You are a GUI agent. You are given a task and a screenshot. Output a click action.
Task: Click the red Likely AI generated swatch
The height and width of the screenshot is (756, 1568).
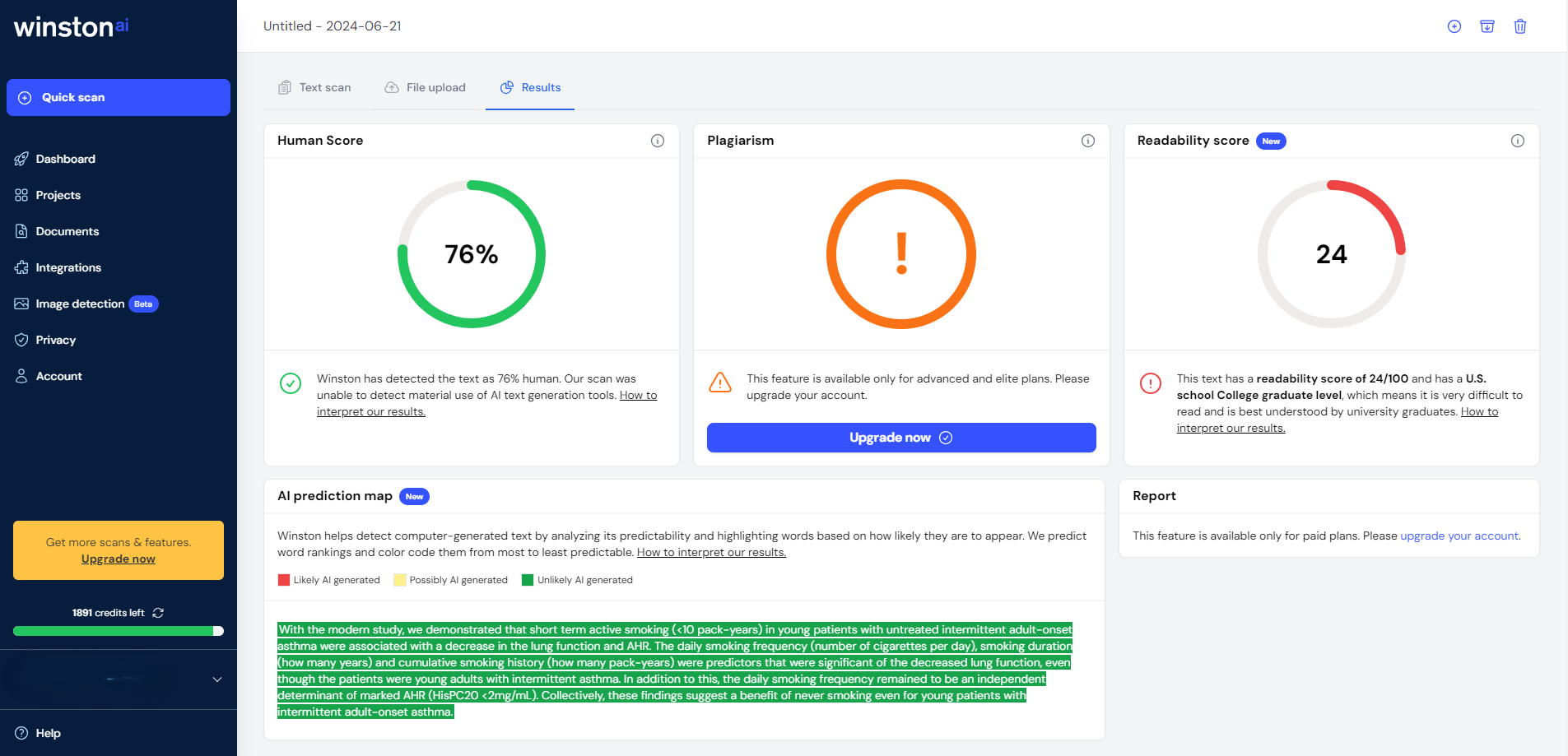click(x=284, y=580)
